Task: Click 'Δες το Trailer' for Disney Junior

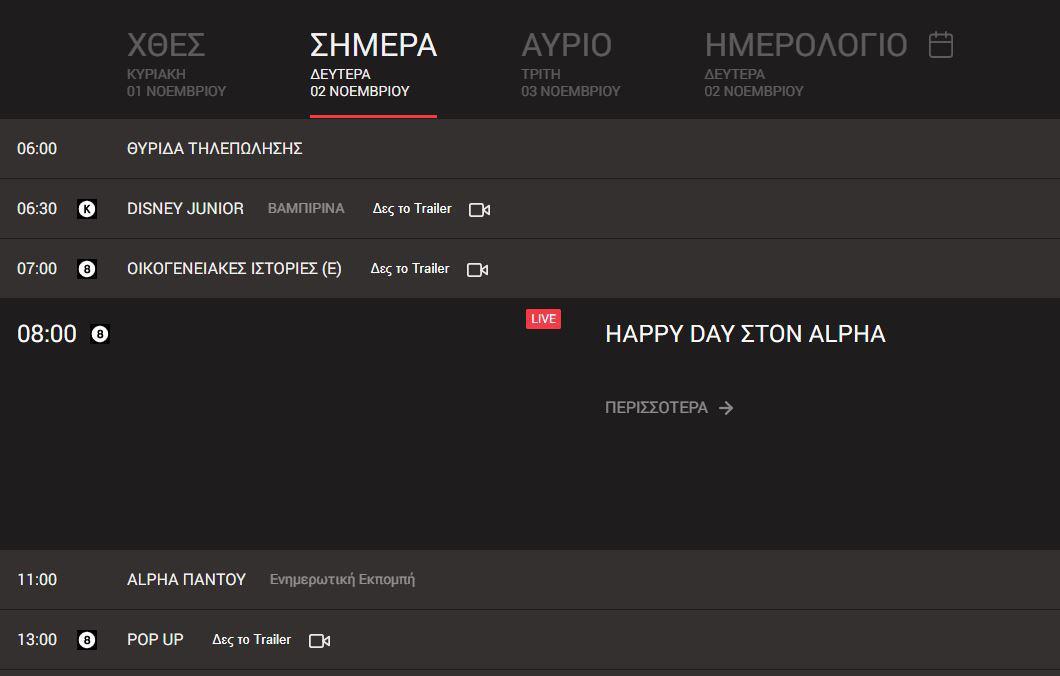Action: [x=412, y=209]
